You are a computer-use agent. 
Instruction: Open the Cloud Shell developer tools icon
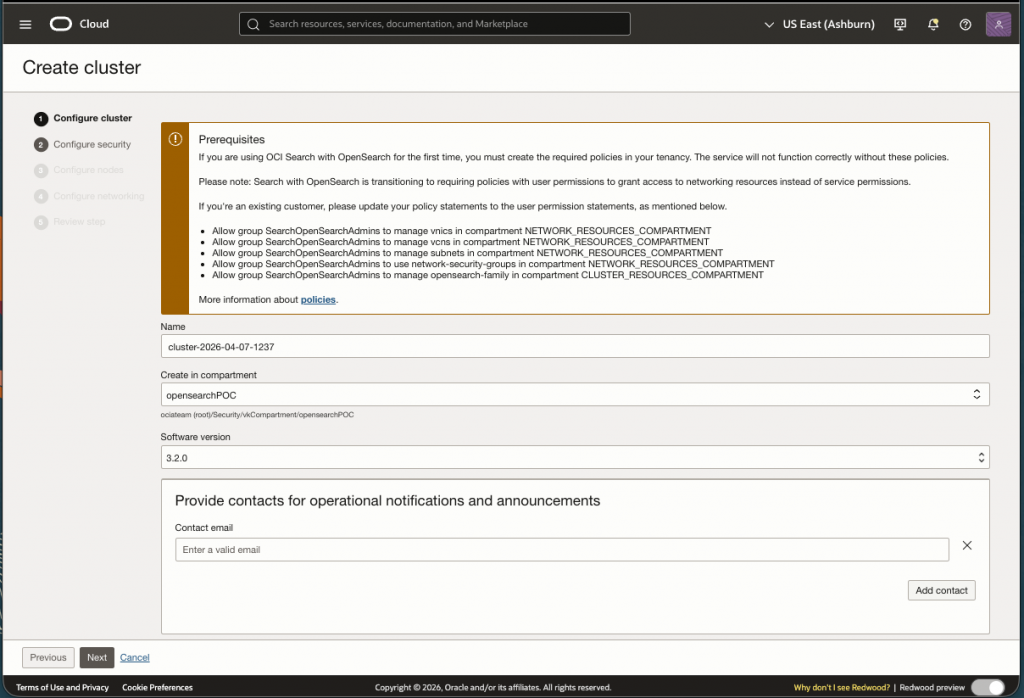tap(900, 24)
